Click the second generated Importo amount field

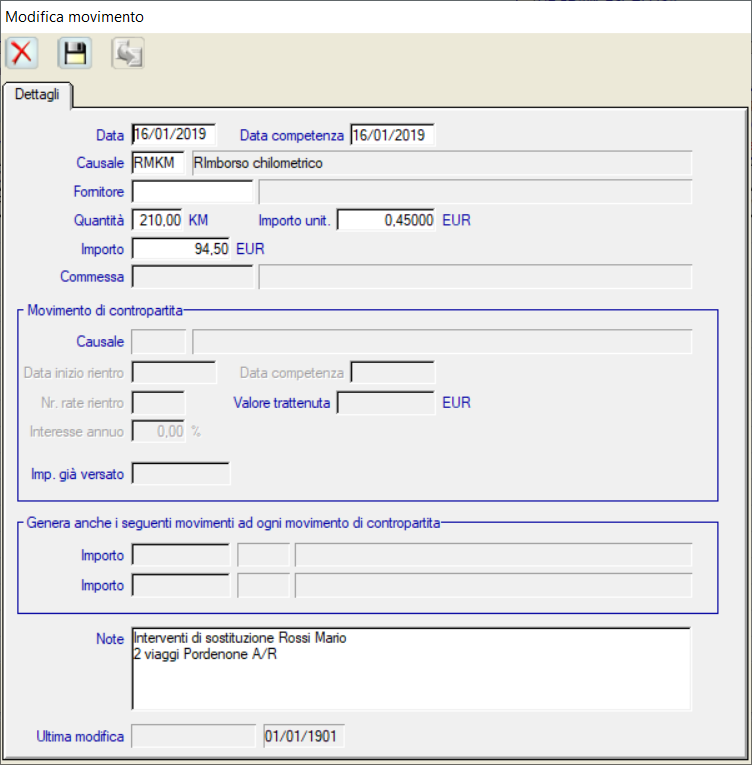(x=181, y=585)
